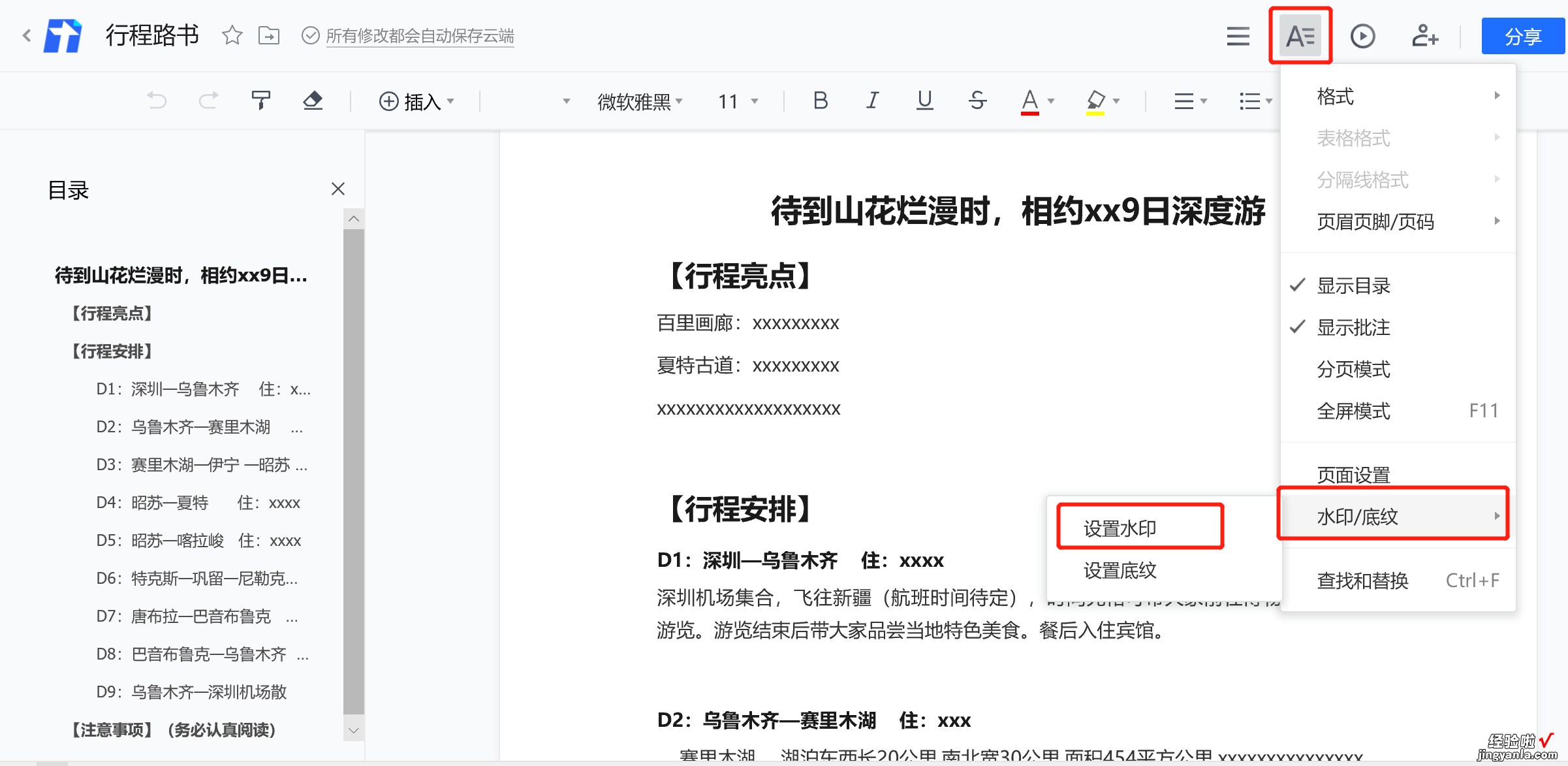Image resolution: width=1568 pixels, height=766 pixels.
Task: Toggle 全屏模式 option
Action: pyautogui.click(x=1398, y=411)
